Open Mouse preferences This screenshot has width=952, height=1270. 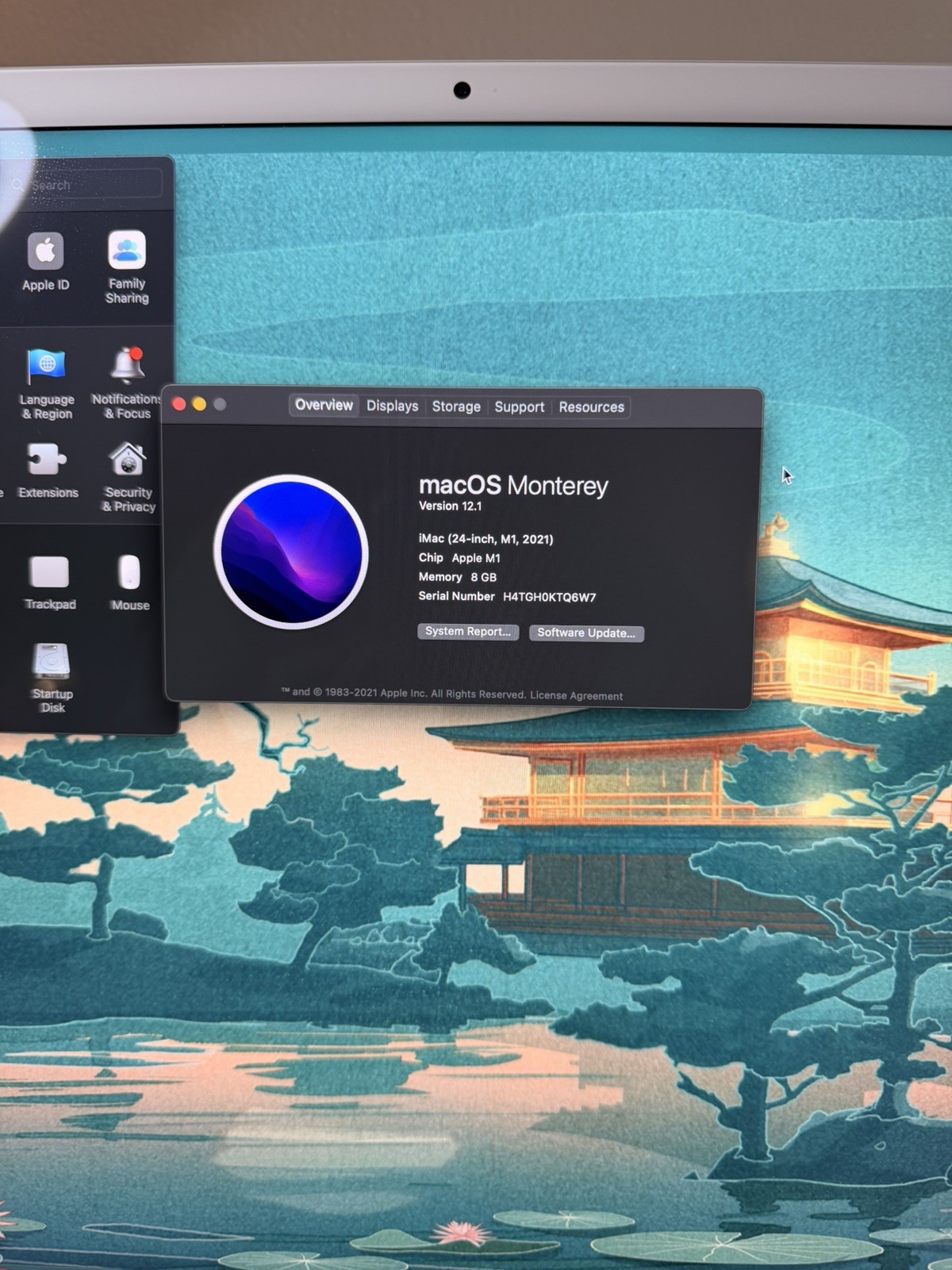coord(130,583)
